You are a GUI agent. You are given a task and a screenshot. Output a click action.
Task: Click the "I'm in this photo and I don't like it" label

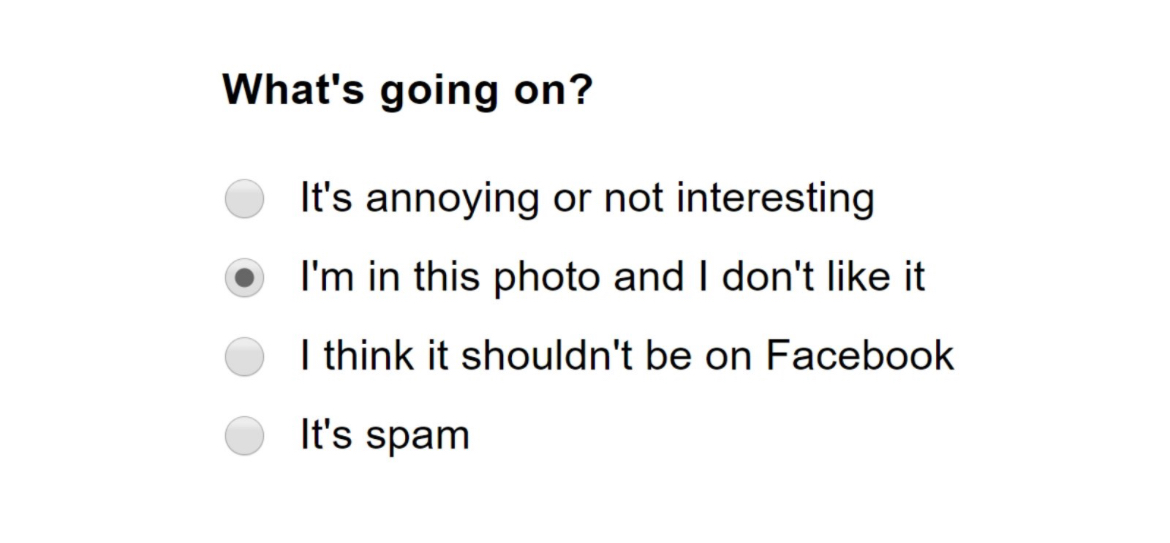612,277
